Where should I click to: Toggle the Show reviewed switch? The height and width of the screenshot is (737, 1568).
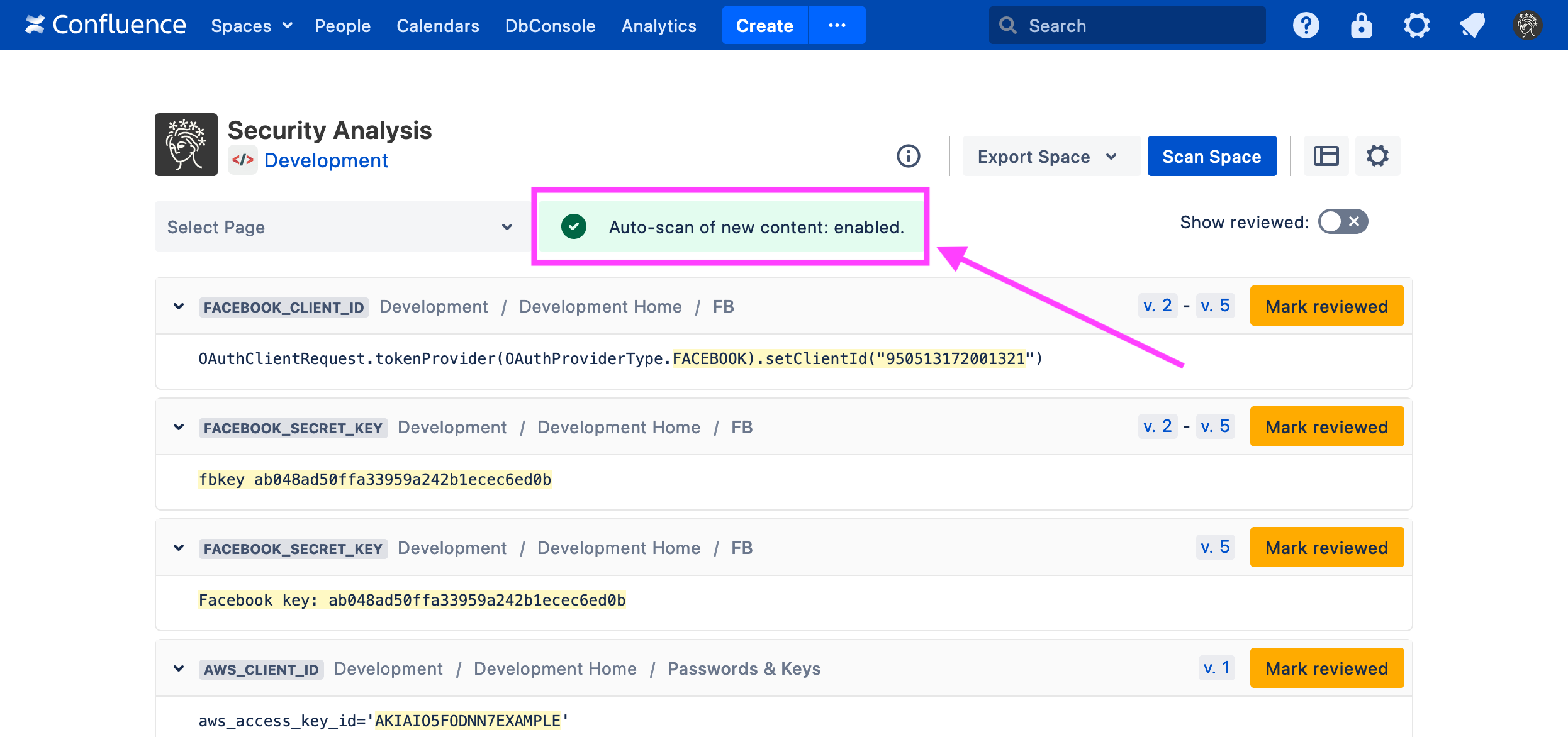pyautogui.click(x=1343, y=222)
